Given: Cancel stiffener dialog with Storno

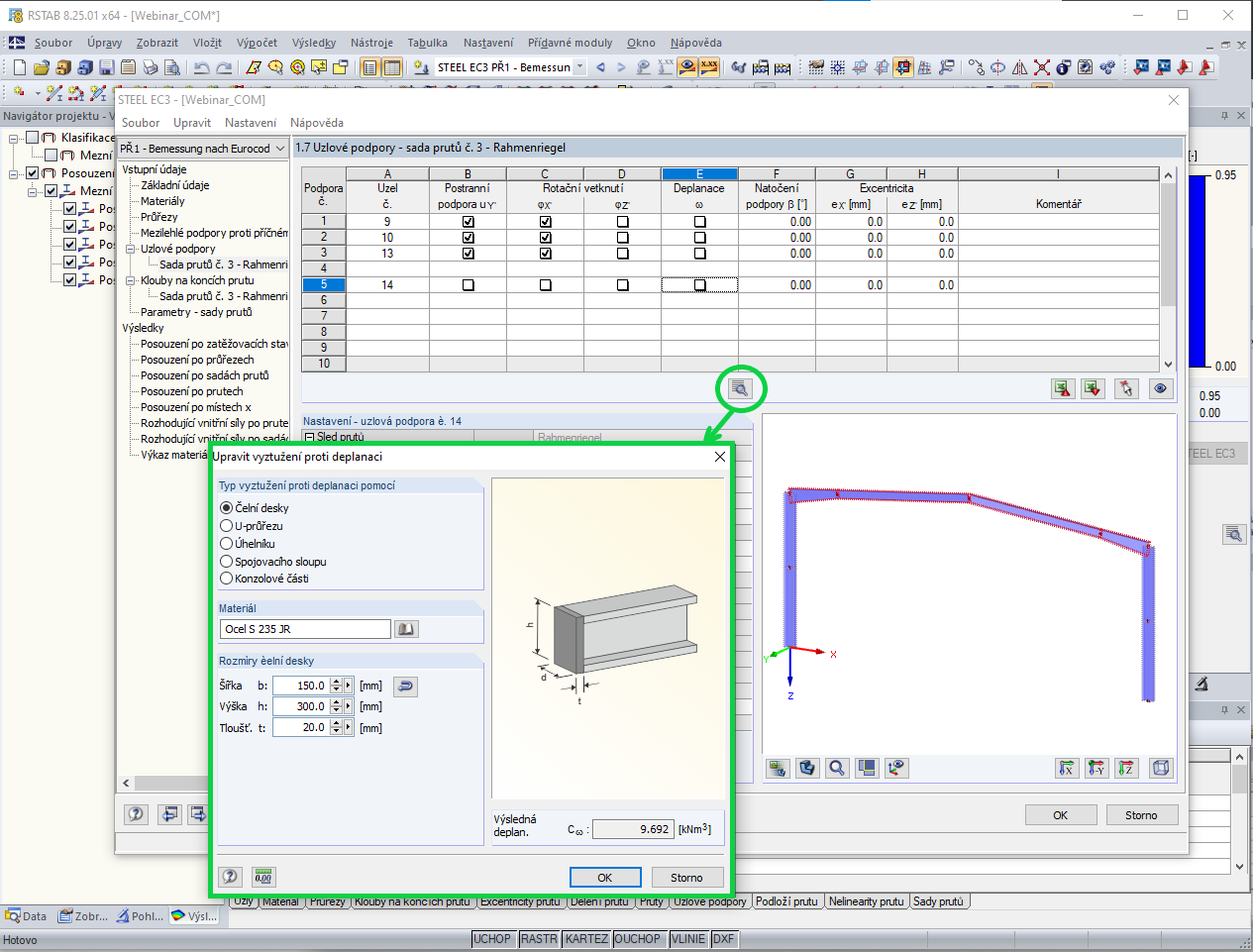Looking at the screenshot, I should (x=686, y=878).
